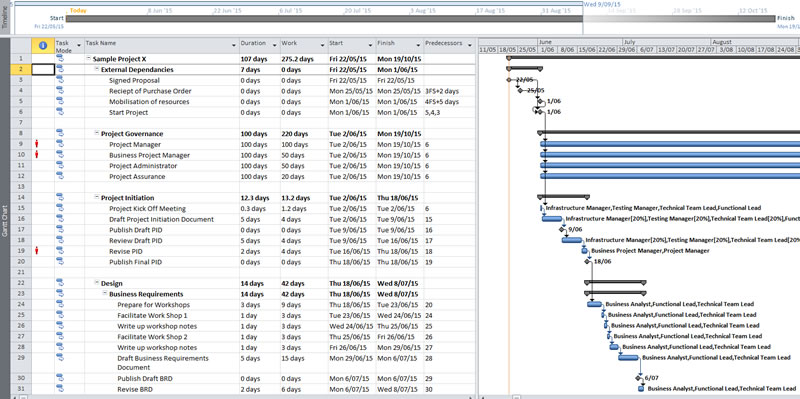Click the Draft Project Initiation Document Gantt bar
The image size is (800, 399).
point(552,219)
